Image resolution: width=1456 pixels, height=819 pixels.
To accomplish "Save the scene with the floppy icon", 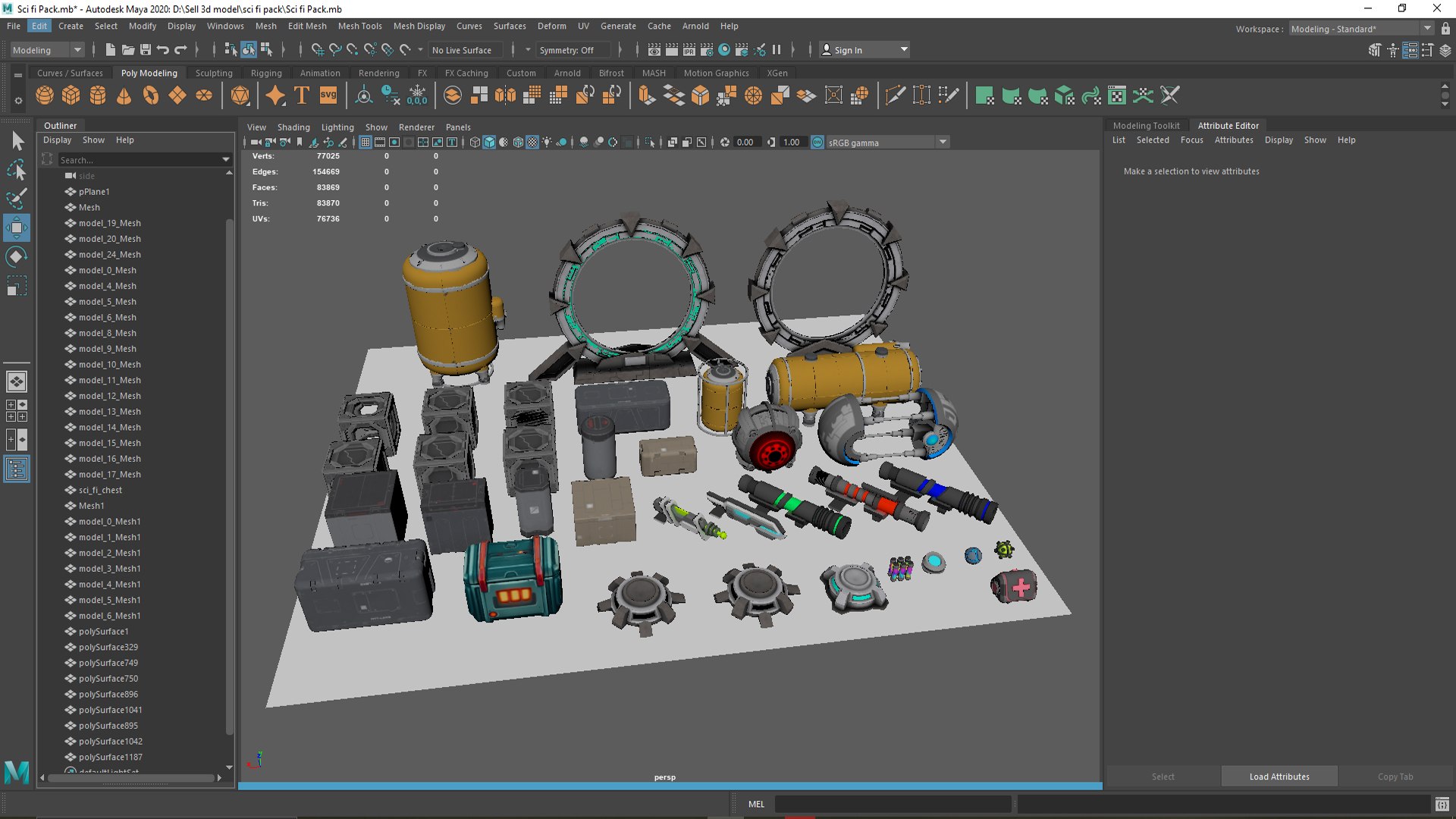I will [x=146, y=50].
